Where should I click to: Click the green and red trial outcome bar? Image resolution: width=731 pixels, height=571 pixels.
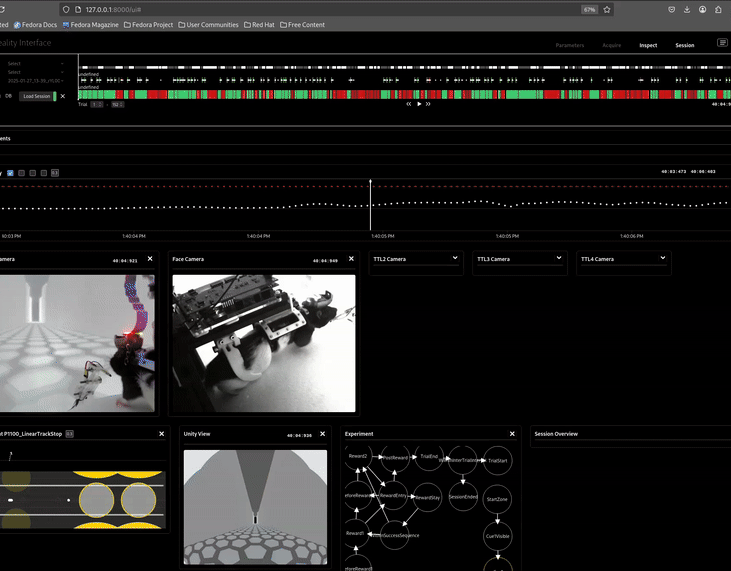click(404, 95)
